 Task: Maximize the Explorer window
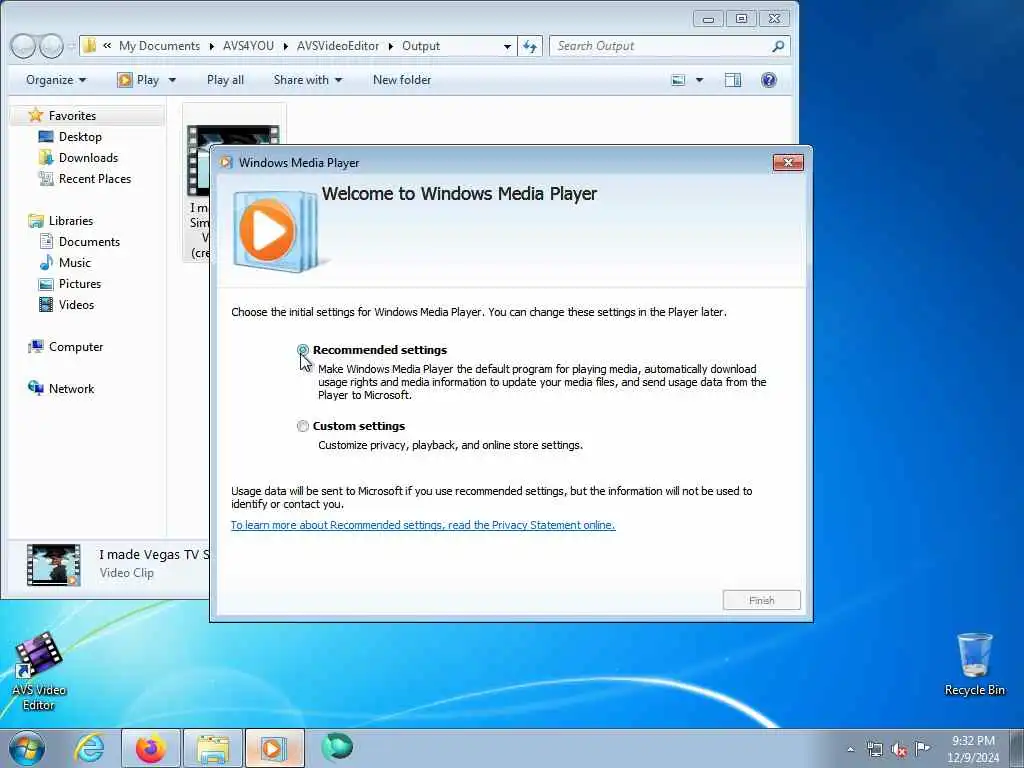(741, 19)
